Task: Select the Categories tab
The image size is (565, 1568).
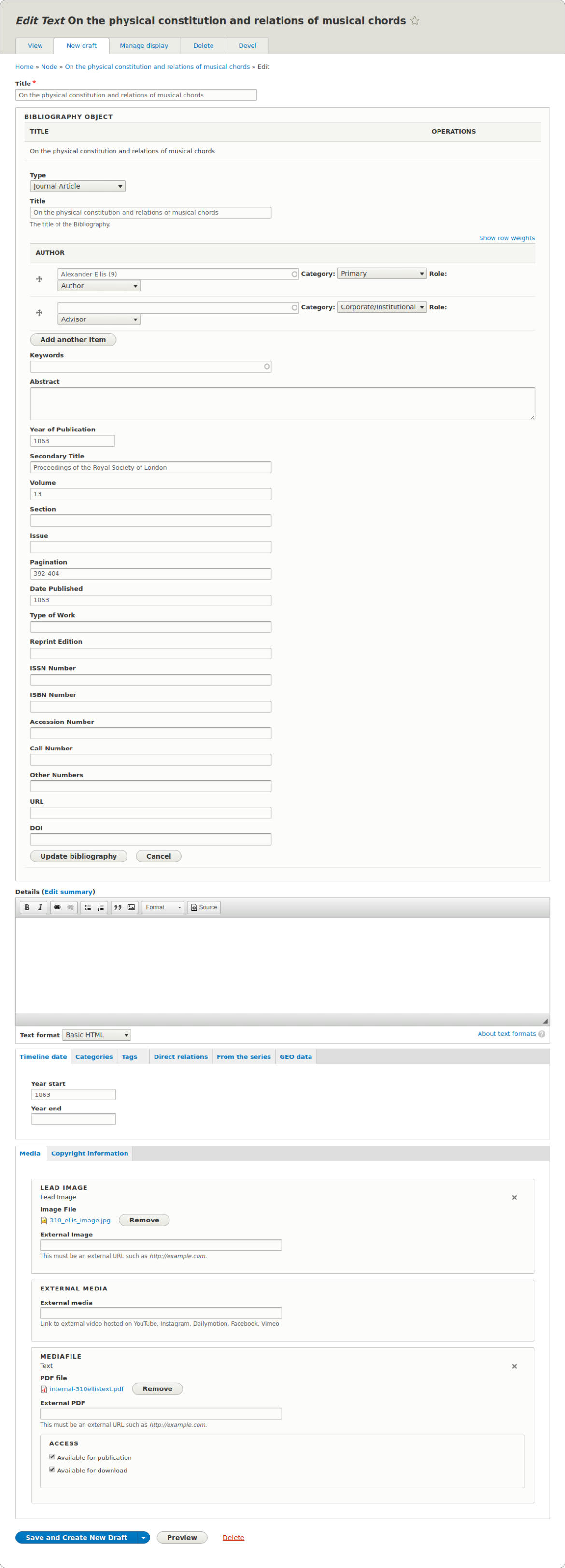Action: pyautogui.click(x=94, y=1057)
